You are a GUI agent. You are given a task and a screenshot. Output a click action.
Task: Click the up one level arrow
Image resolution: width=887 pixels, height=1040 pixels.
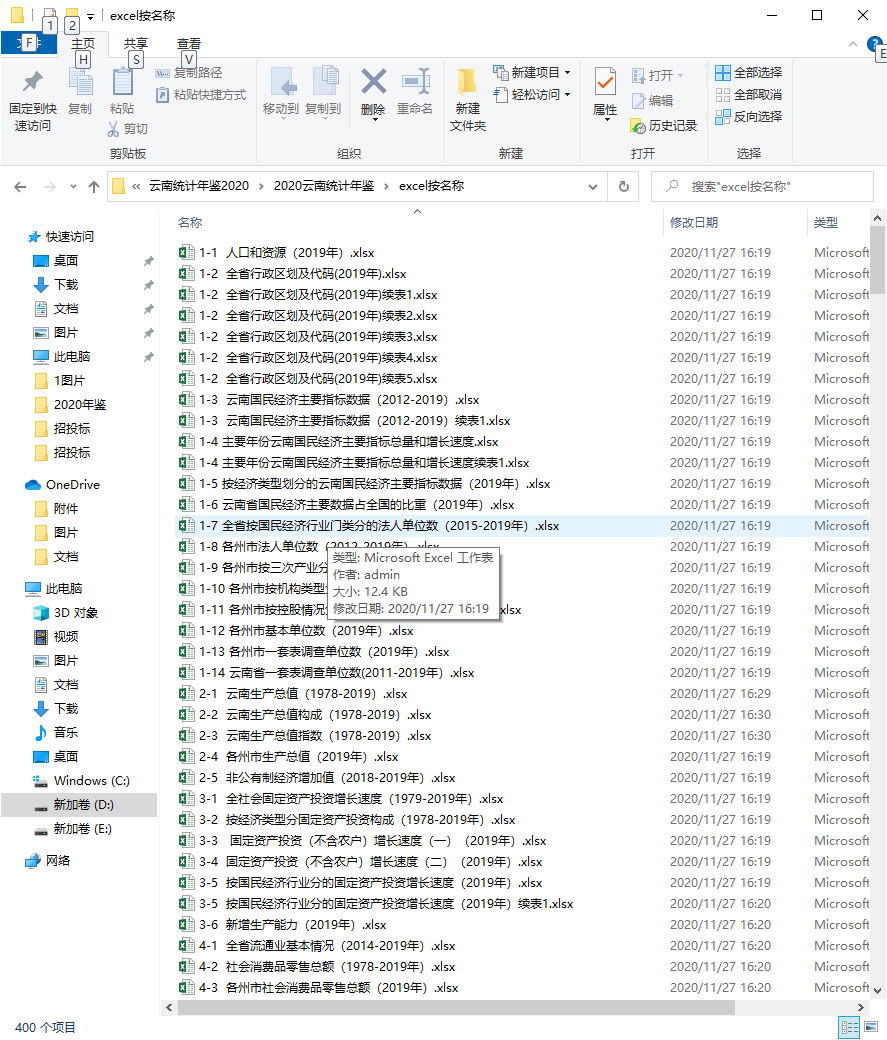pyautogui.click(x=94, y=187)
